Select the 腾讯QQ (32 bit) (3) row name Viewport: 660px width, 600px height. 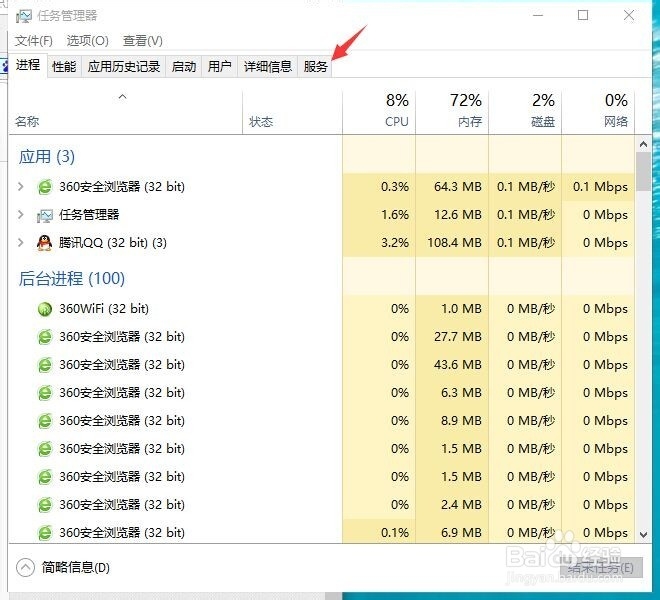[113, 243]
